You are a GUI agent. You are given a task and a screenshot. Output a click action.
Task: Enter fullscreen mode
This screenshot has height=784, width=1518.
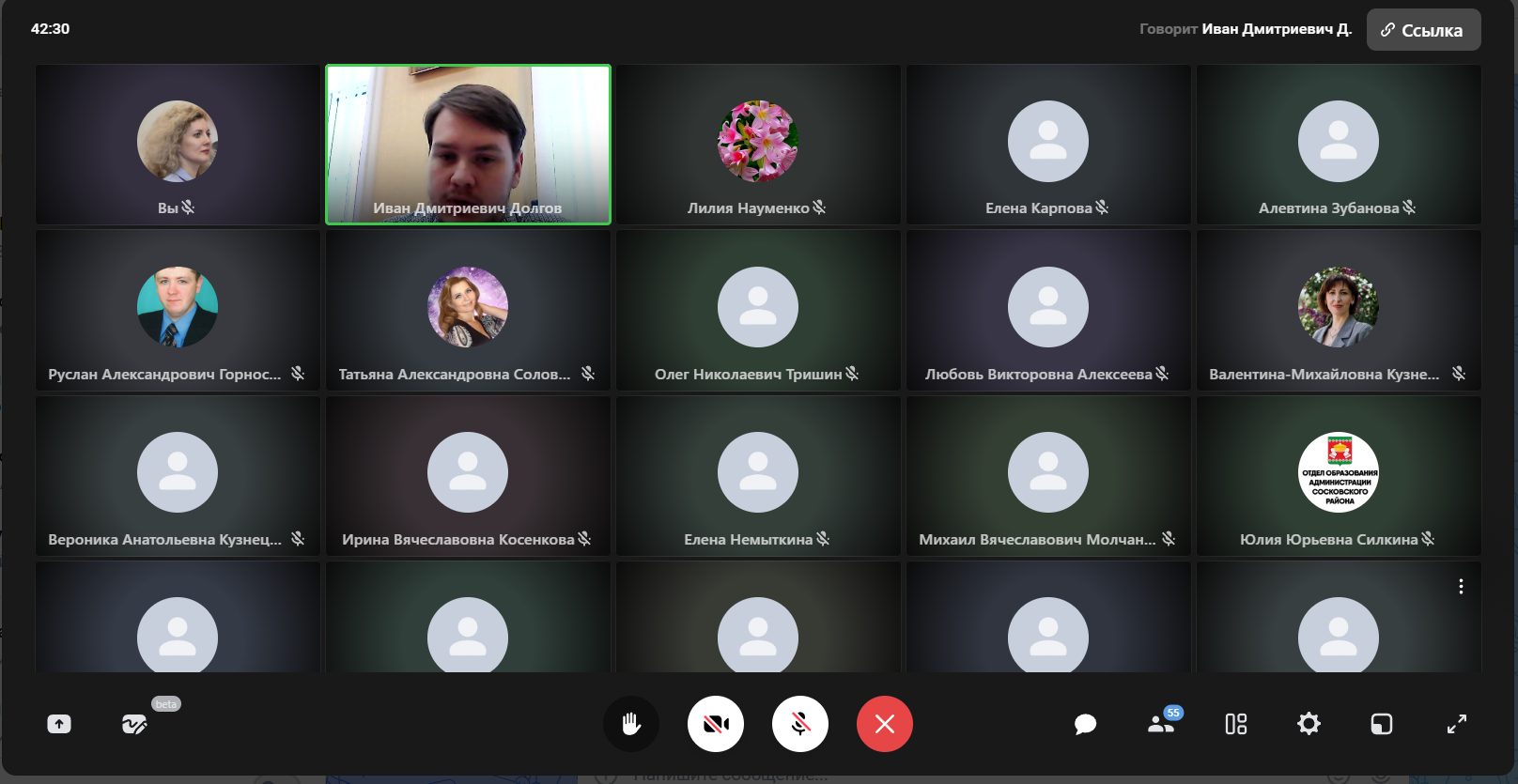1456,724
